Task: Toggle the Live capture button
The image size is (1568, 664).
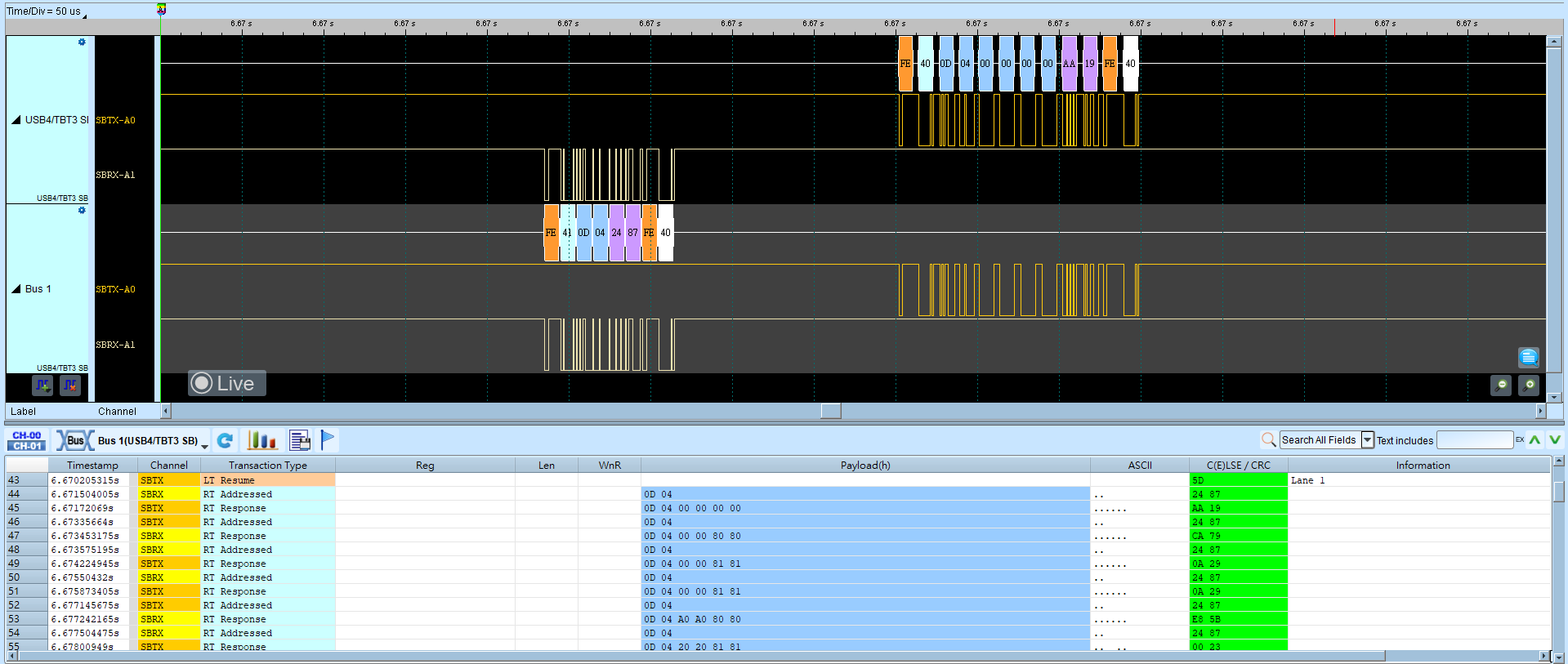Action: coord(226,383)
